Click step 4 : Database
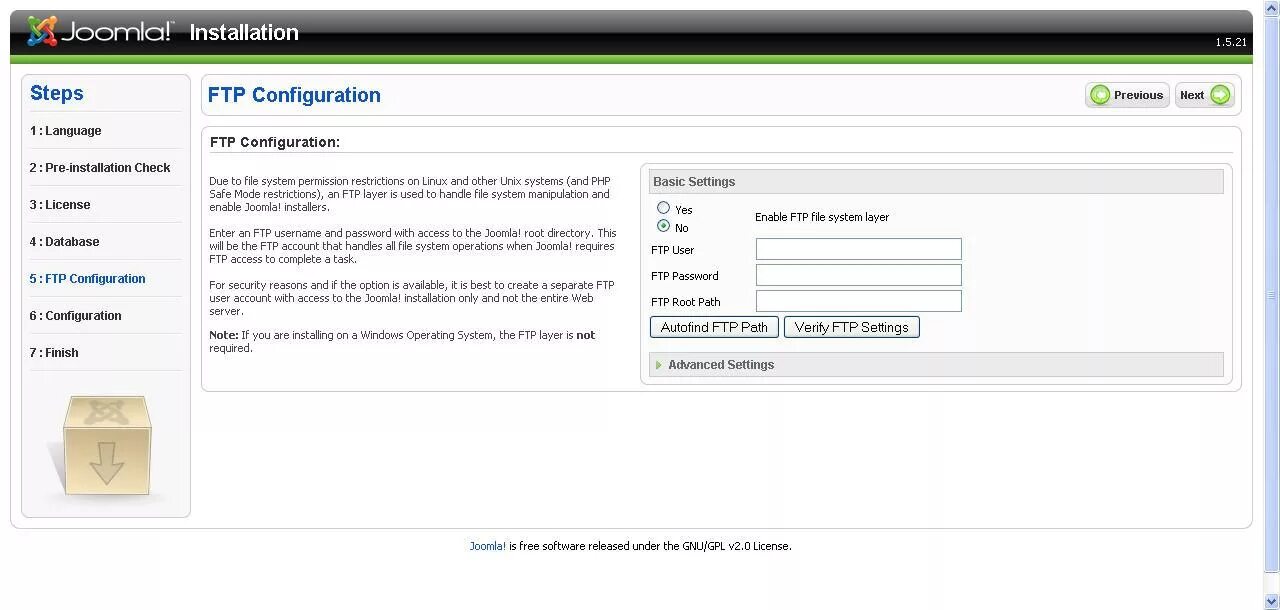 click(x=65, y=242)
